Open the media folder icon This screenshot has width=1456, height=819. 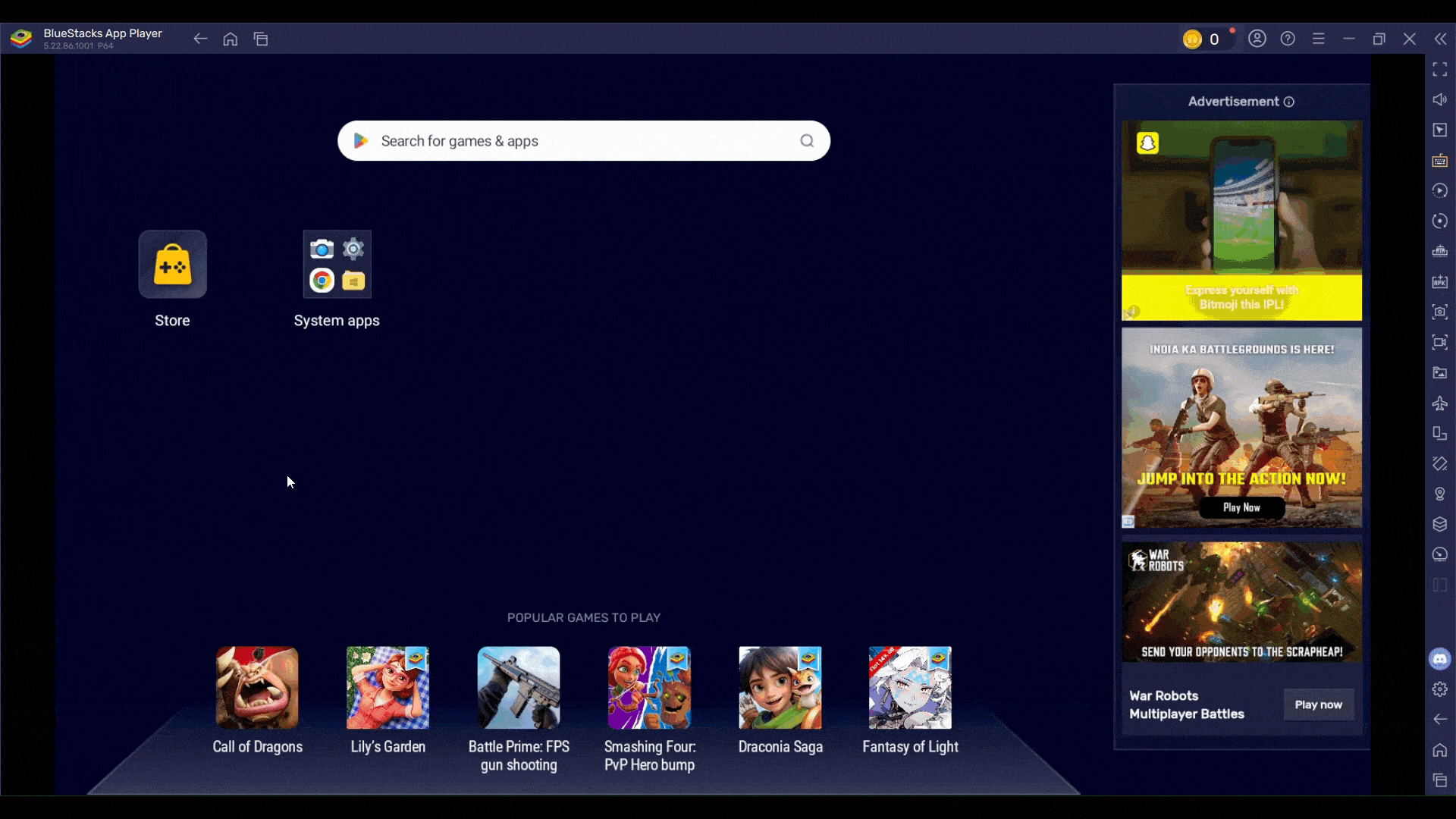(1440, 372)
